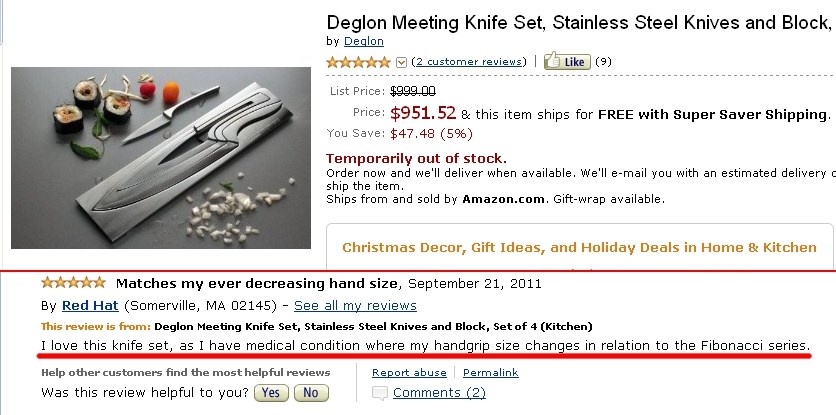
Task: Click the Report abuse link
Action: click(x=409, y=373)
